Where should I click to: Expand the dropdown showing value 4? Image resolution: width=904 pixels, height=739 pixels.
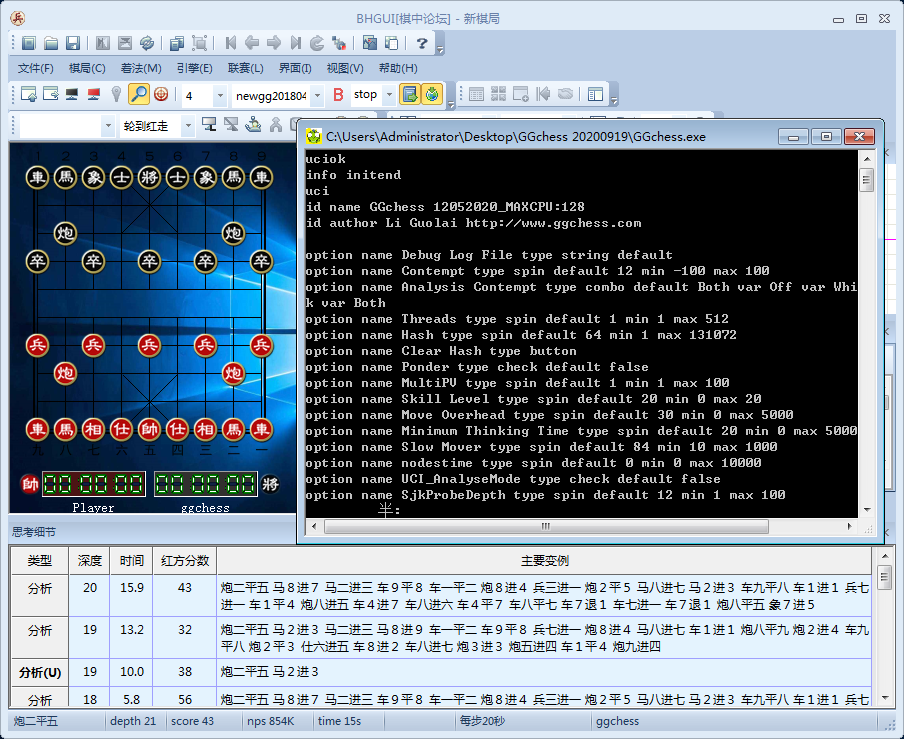220,95
